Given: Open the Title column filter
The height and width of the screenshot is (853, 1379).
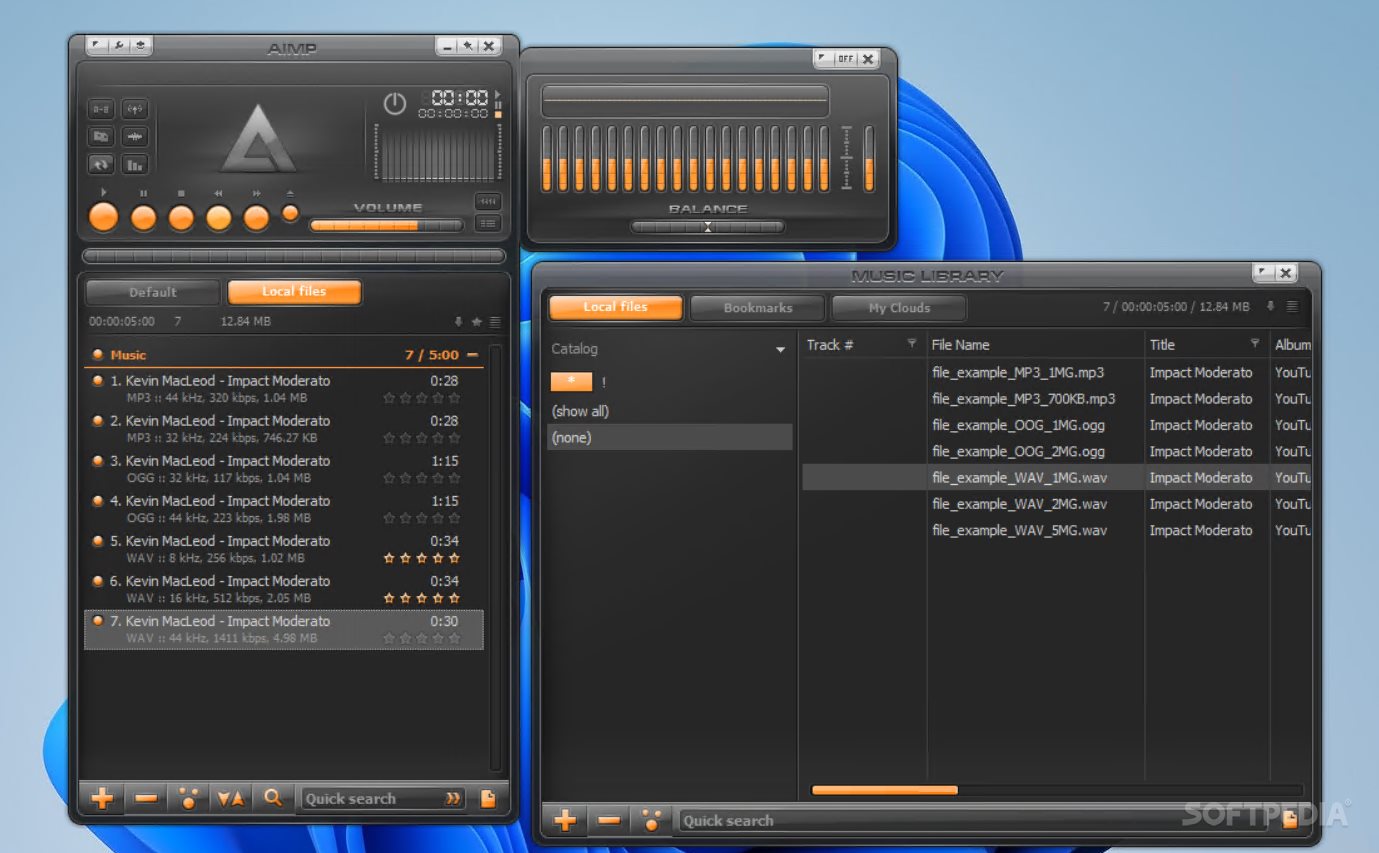Looking at the screenshot, I should (1255, 344).
